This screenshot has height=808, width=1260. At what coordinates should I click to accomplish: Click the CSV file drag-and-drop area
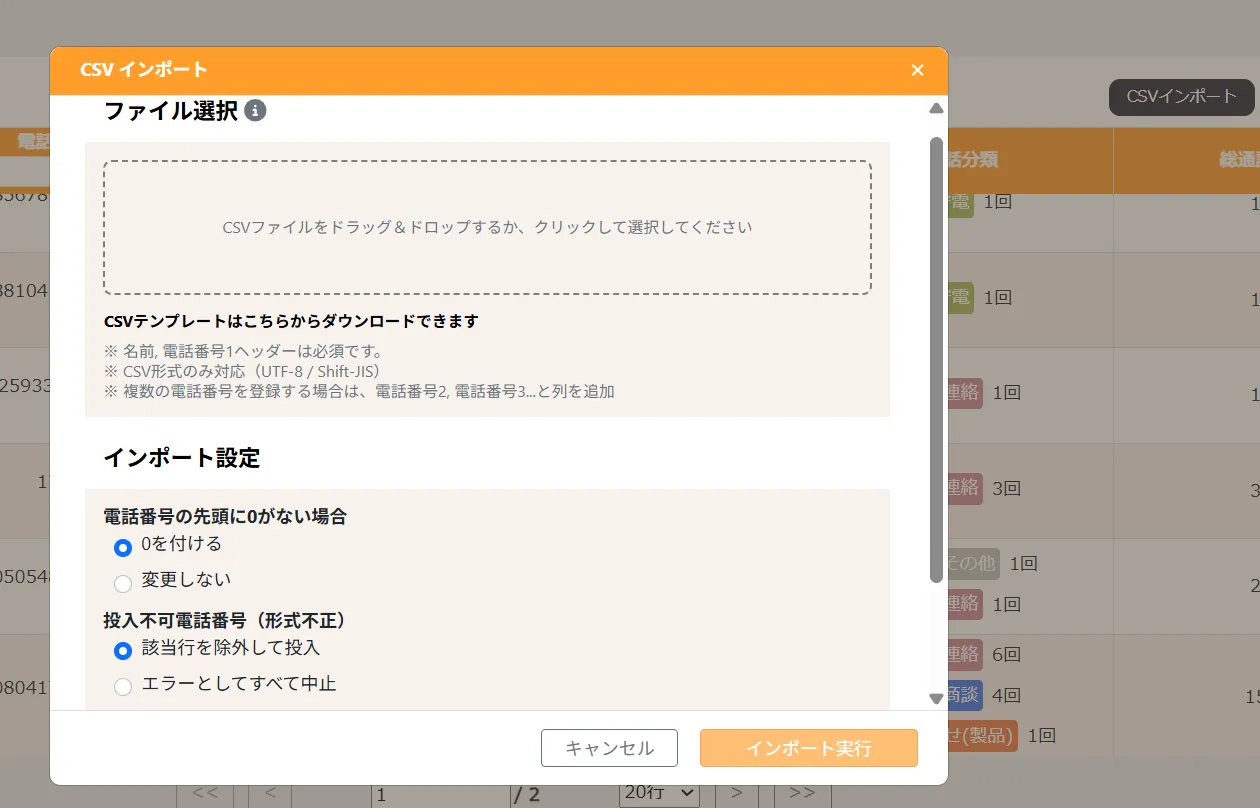click(x=487, y=227)
